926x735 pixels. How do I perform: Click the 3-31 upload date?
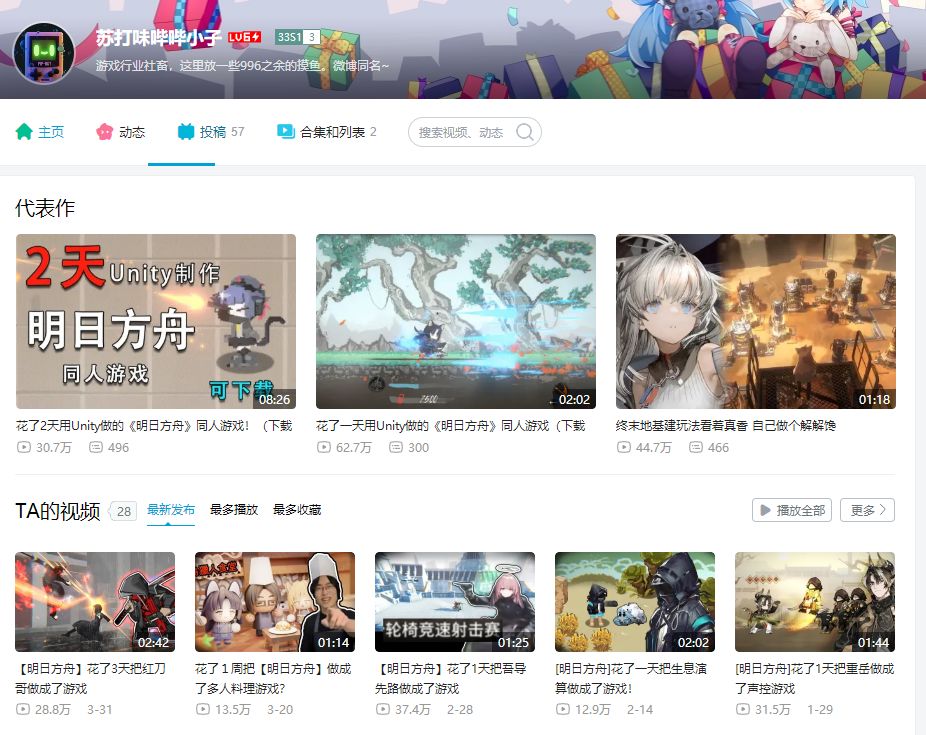coord(100,709)
